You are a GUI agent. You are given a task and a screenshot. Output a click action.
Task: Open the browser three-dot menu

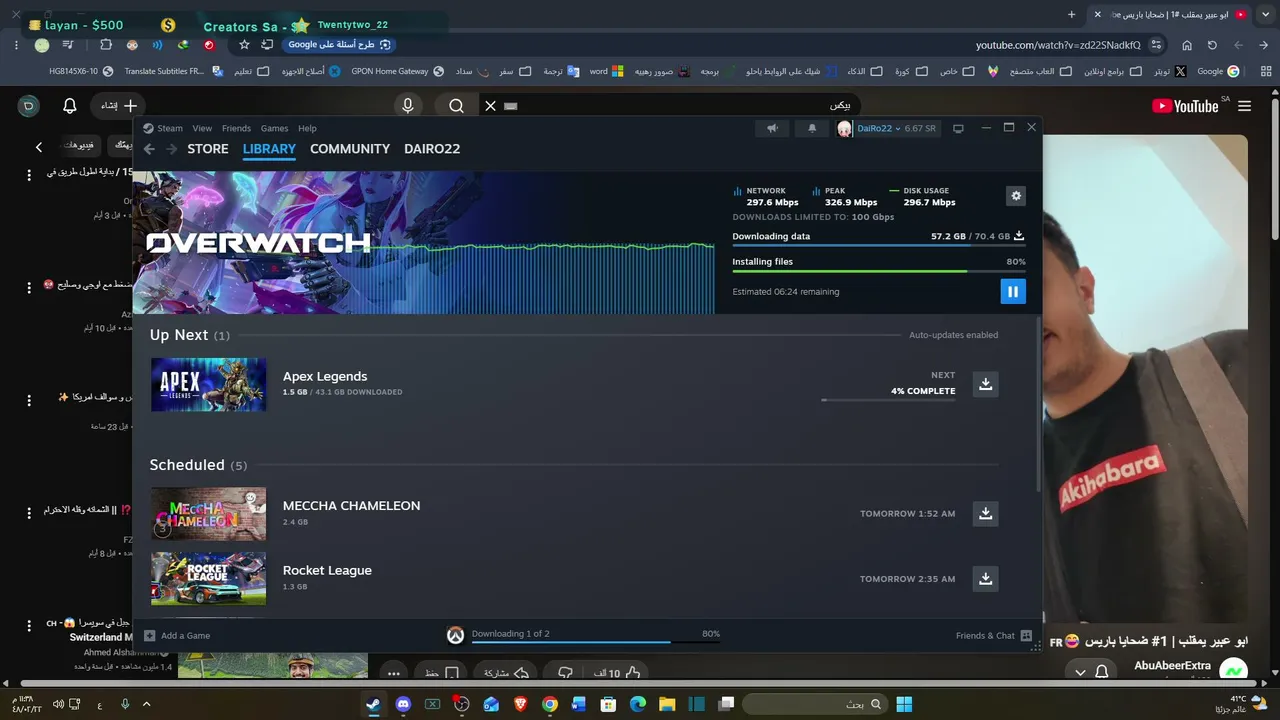(x=16, y=45)
